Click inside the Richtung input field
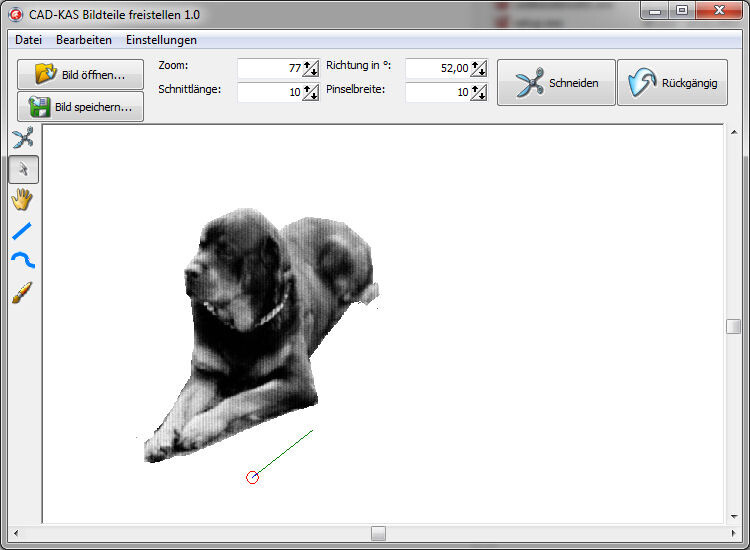Viewport: 750px width, 550px height. pyautogui.click(x=438, y=68)
